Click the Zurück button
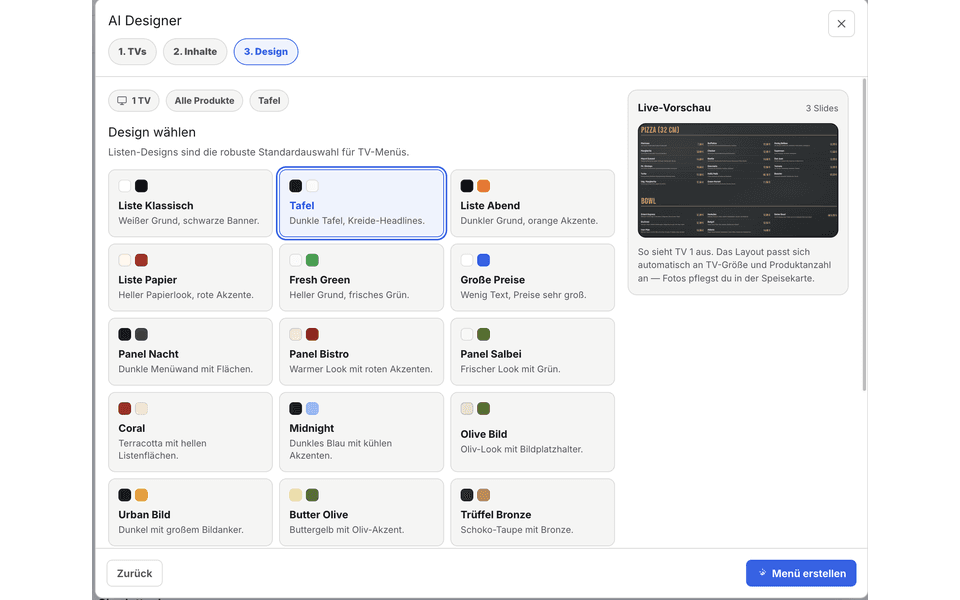The width and height of the screenshot is (960, 600). click(135, 573)
